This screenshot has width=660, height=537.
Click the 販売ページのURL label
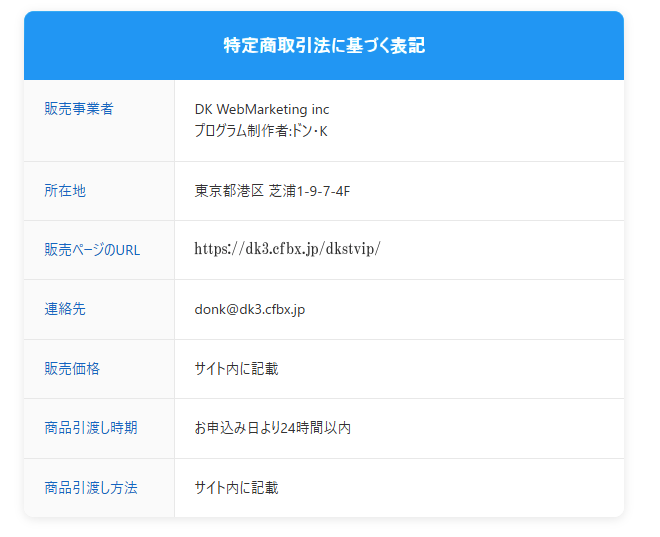click(92, 250)
